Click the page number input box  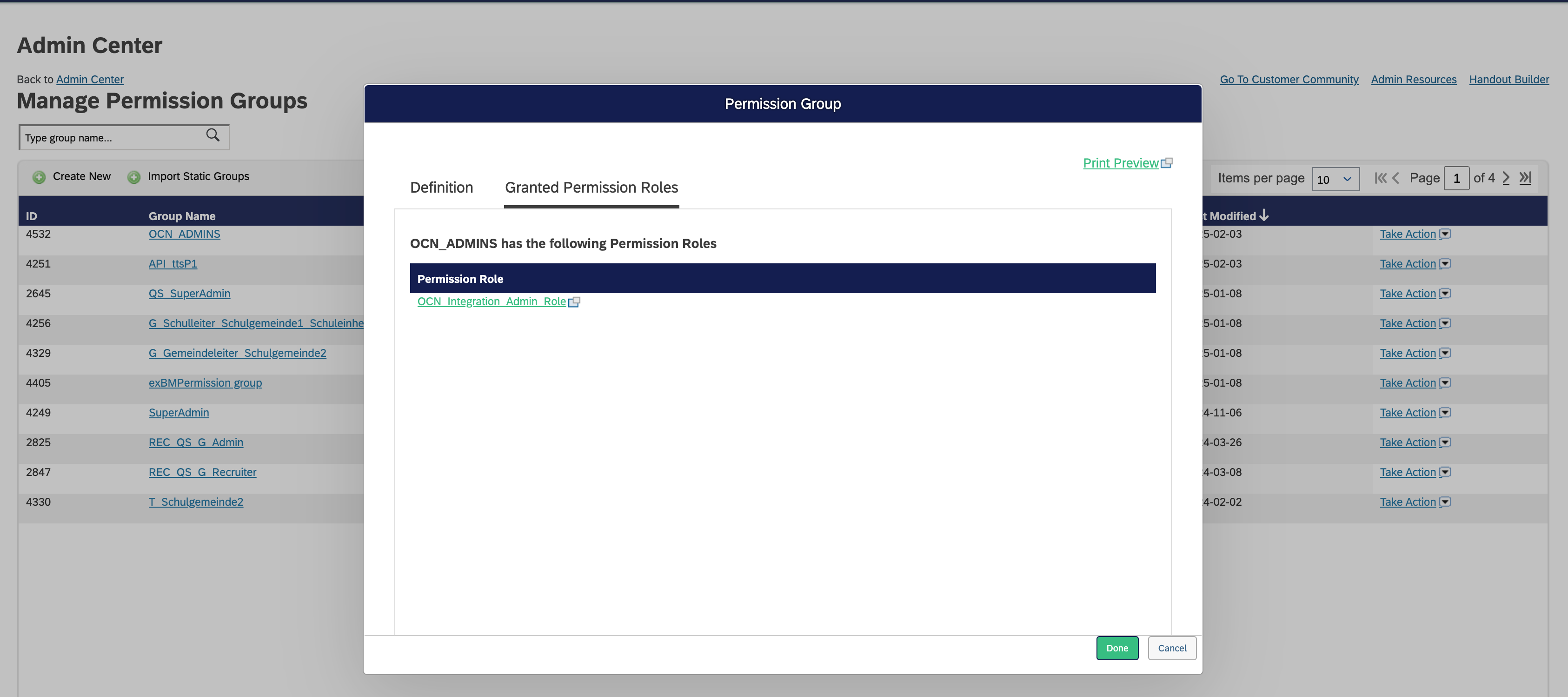[x=1456, y=179]
